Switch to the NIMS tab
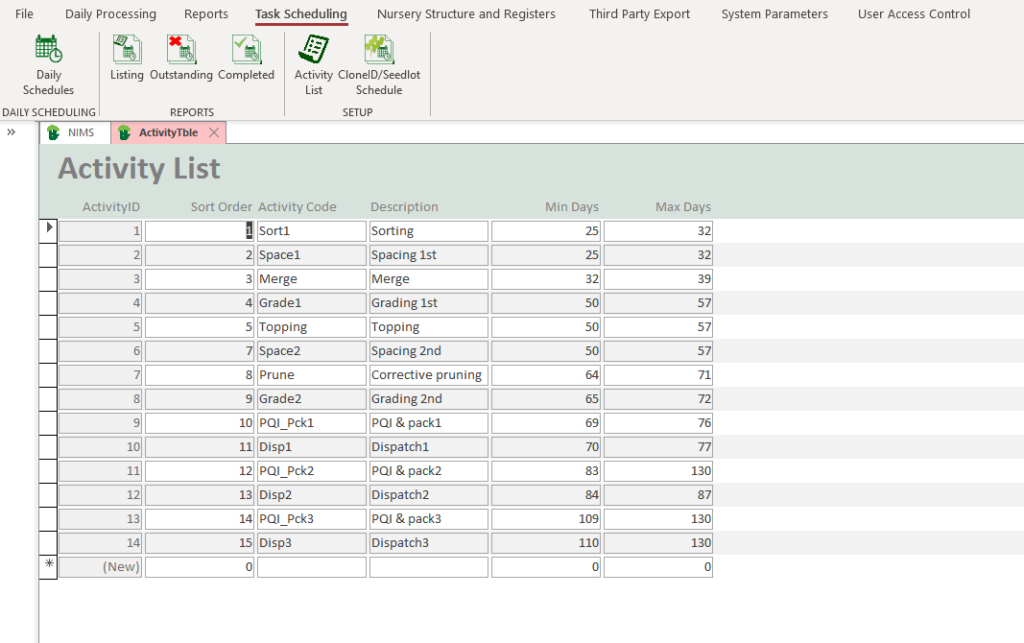The height and width of the screenshot is (643, 1024). click(x=72, y=133)
